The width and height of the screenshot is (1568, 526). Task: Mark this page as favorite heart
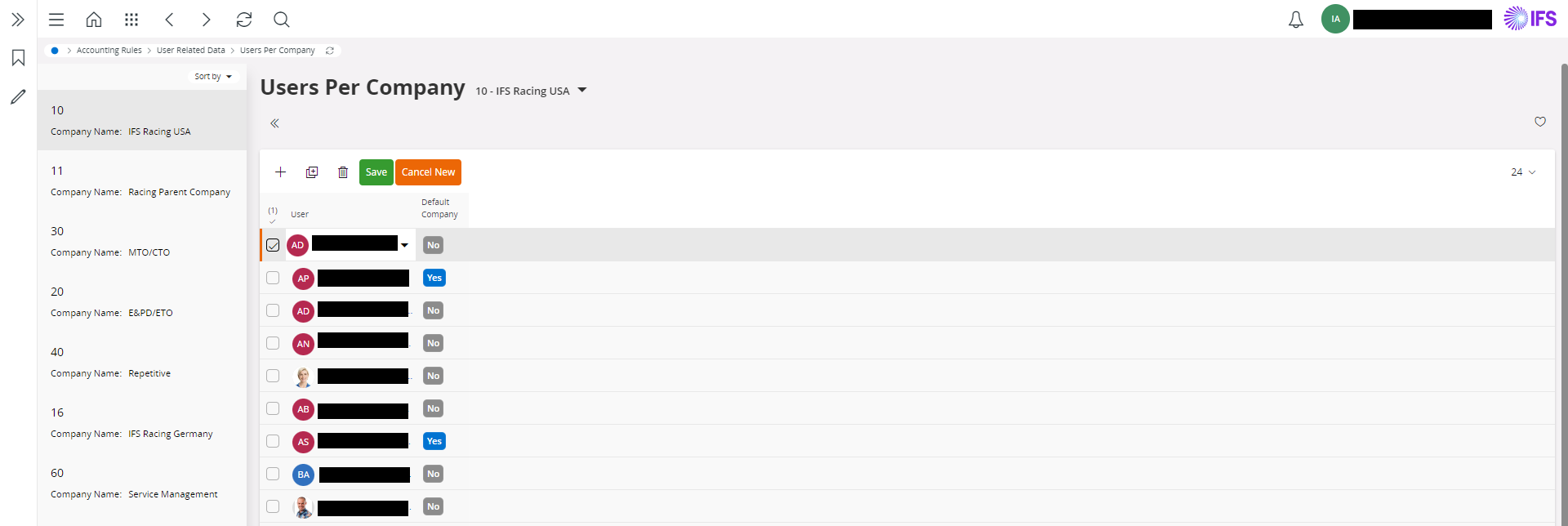click(x=1540, y=122)
